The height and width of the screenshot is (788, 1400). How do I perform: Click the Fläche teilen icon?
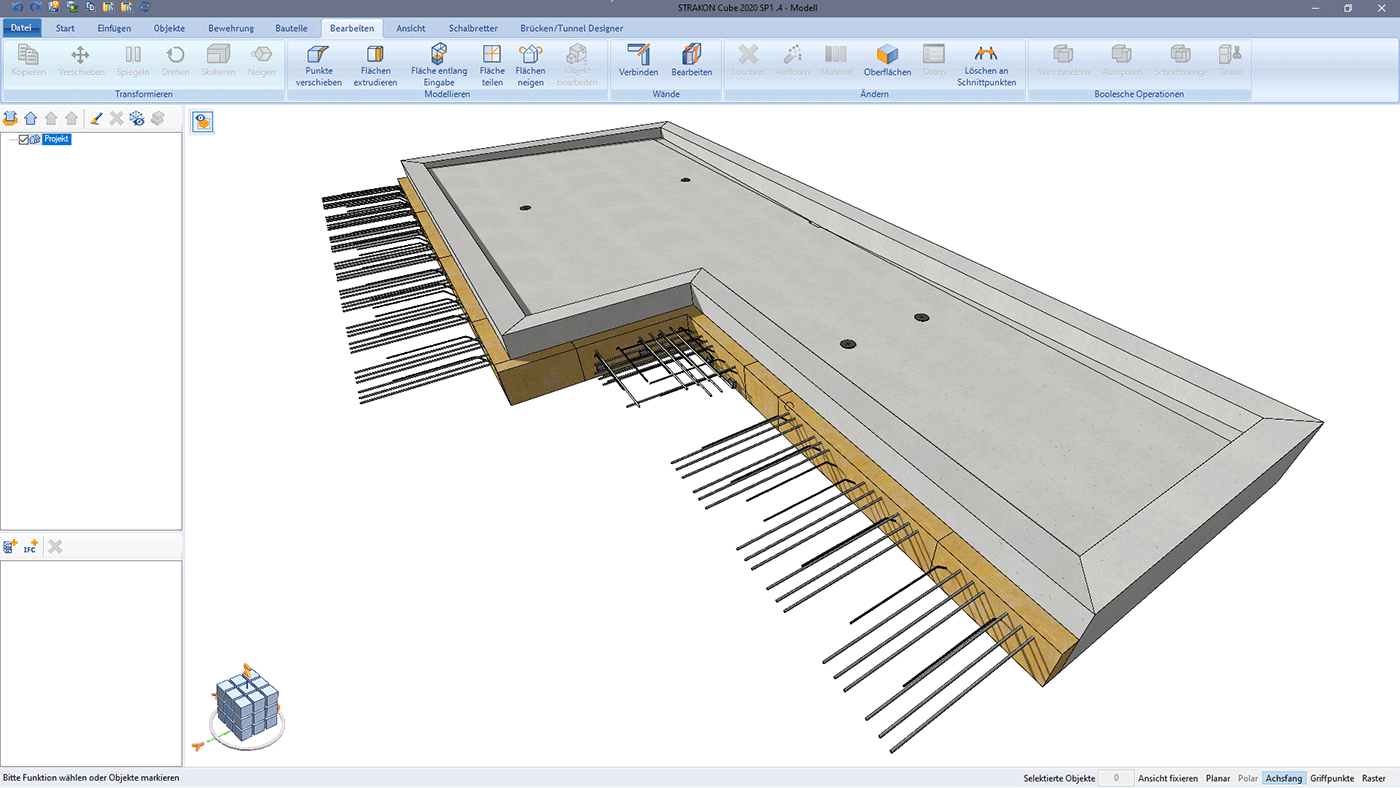[x=492, y=65]
